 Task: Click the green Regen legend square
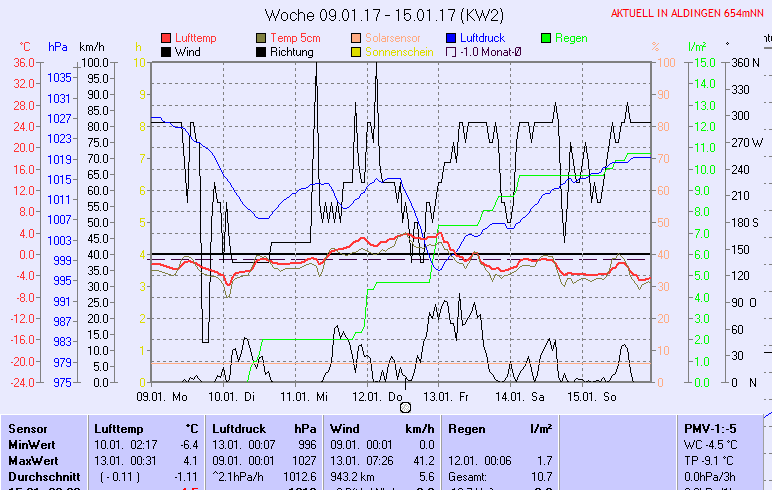[x=546, y=38]
